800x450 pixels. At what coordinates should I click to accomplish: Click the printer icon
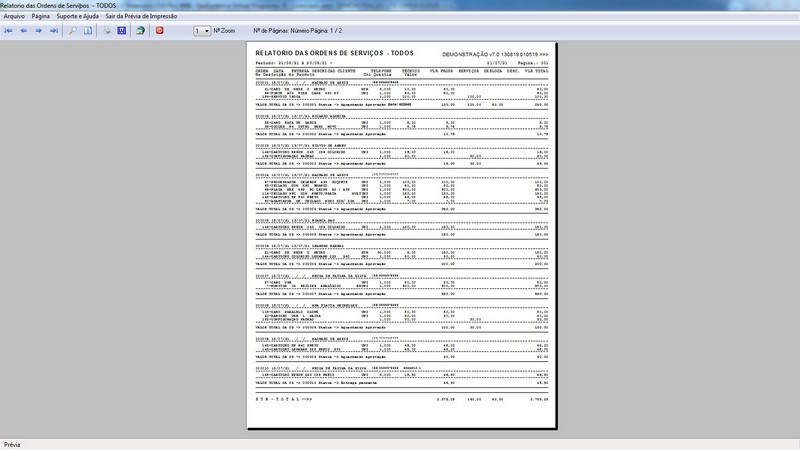pos(107,31)
